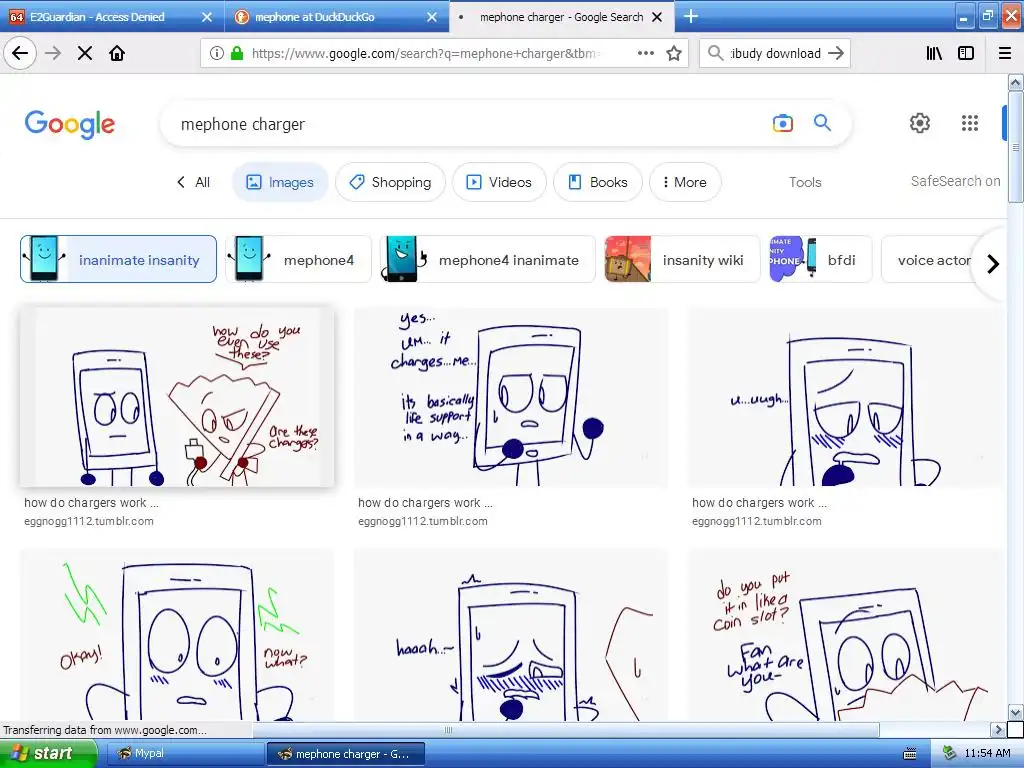Open the Library icon in toolbar

[x=934, y=53]
